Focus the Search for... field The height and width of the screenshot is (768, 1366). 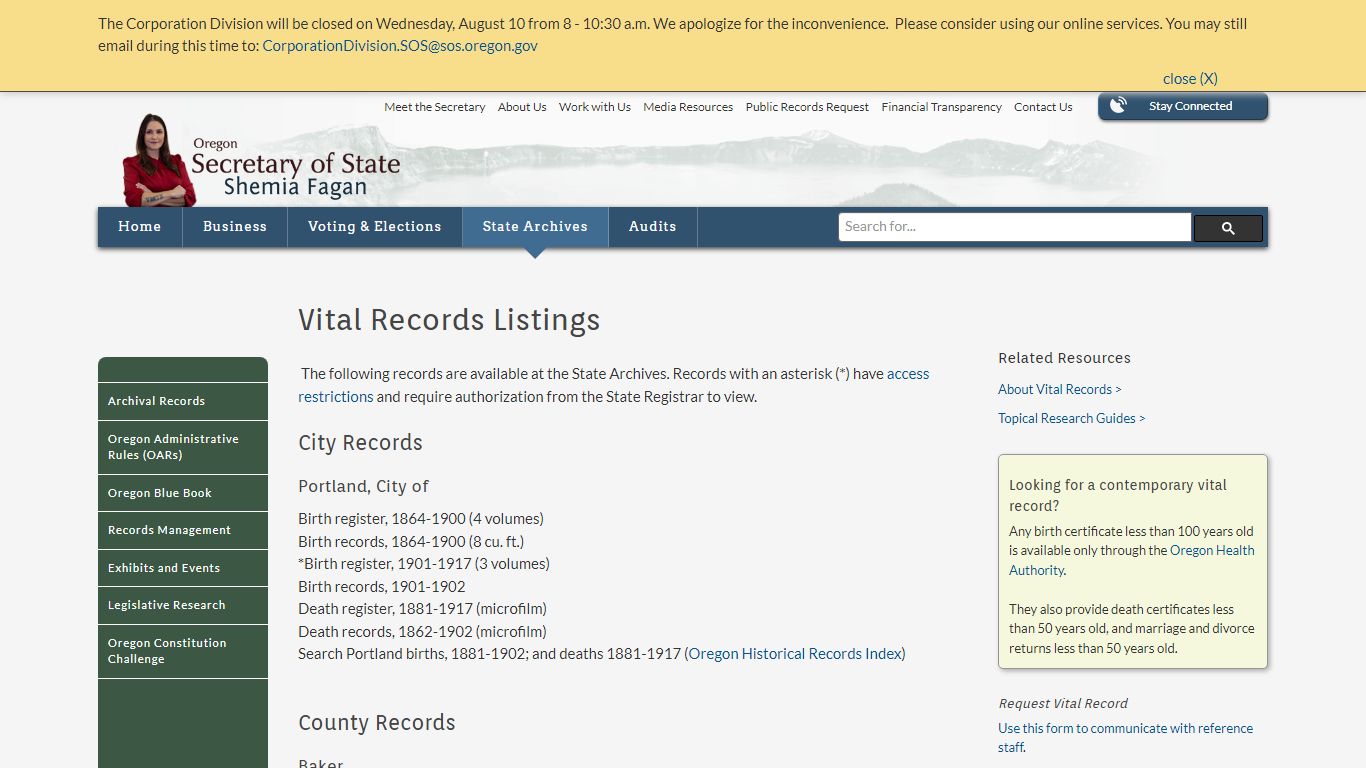pos(1015,227)
